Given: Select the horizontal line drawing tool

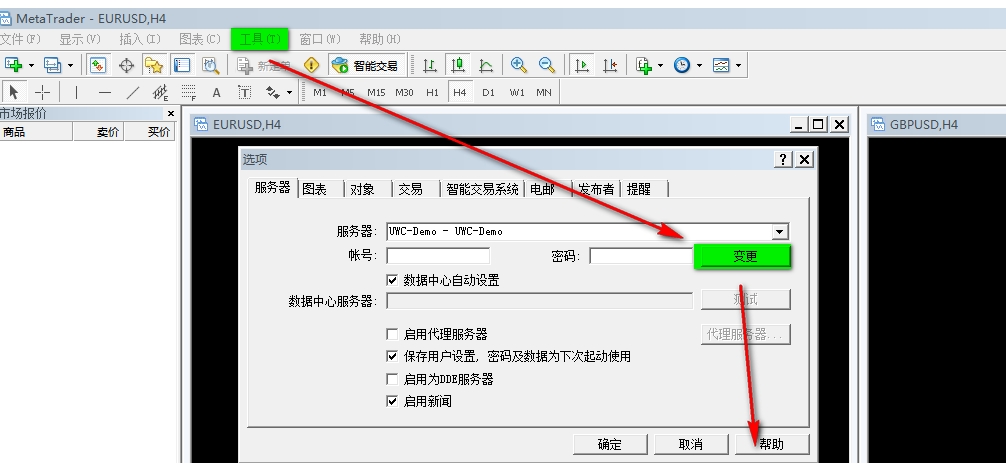Looking at the screenshot, I should (x=105, y=92).
